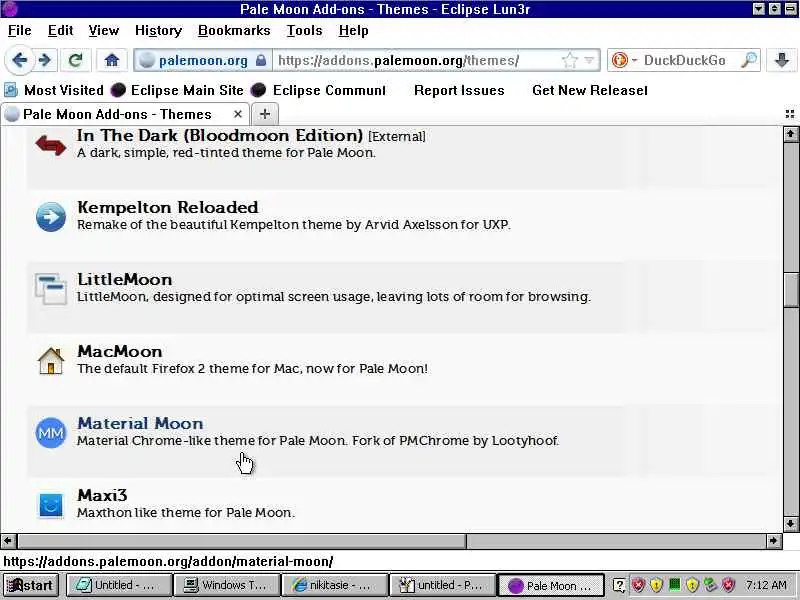Click the vertical scrollbar thumb

pos(790,289)
